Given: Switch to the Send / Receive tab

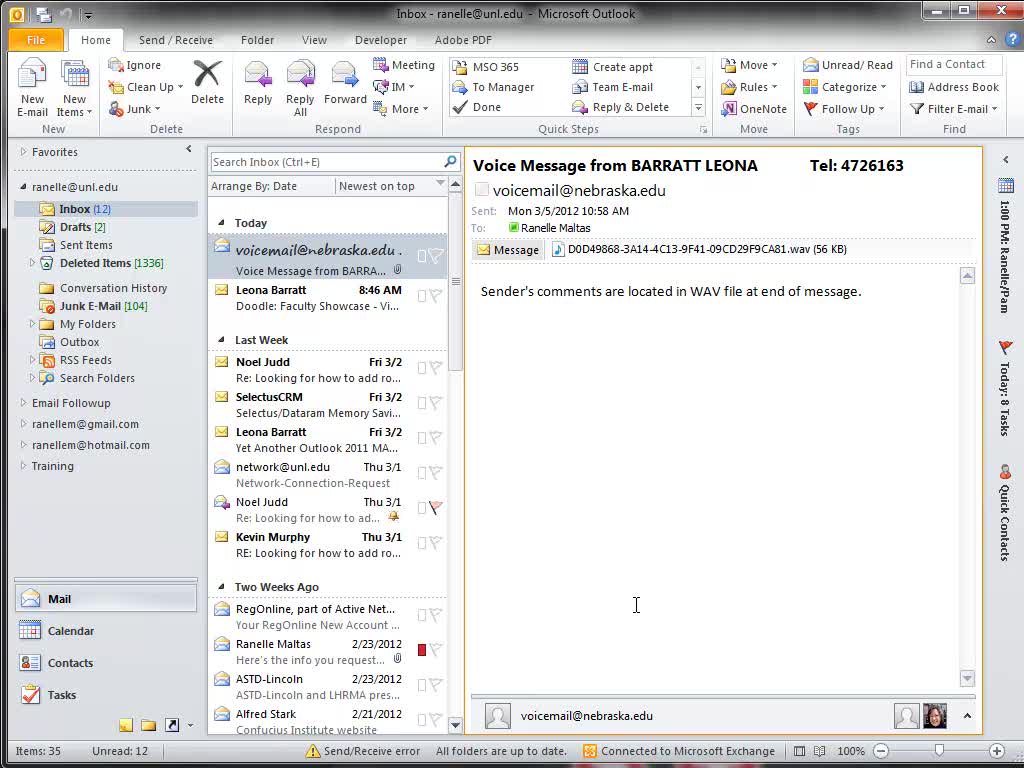Looking at the screenshot, I should (176, 40).
